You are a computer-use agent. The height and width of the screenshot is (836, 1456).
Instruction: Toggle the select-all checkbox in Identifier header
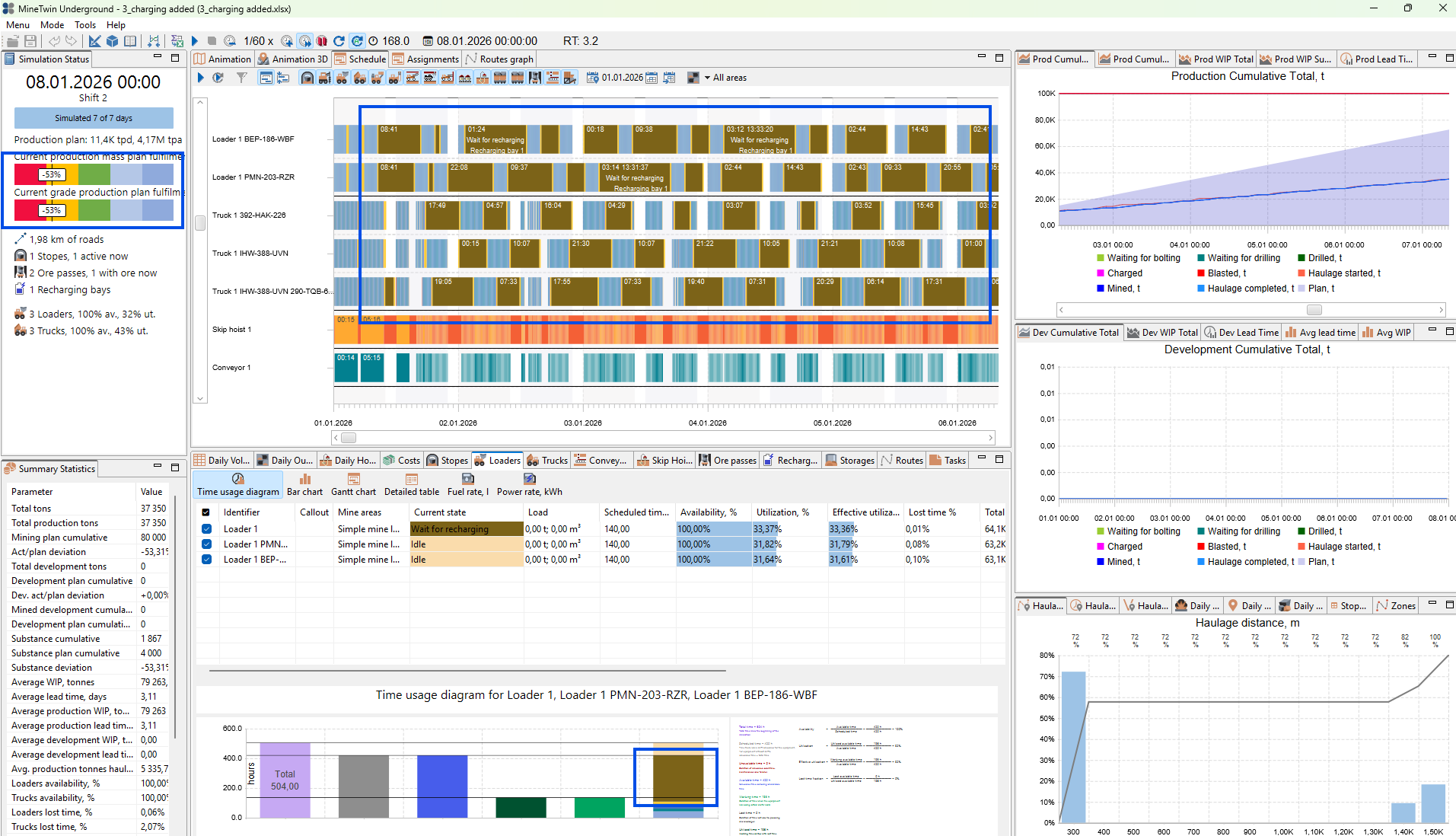205,512
